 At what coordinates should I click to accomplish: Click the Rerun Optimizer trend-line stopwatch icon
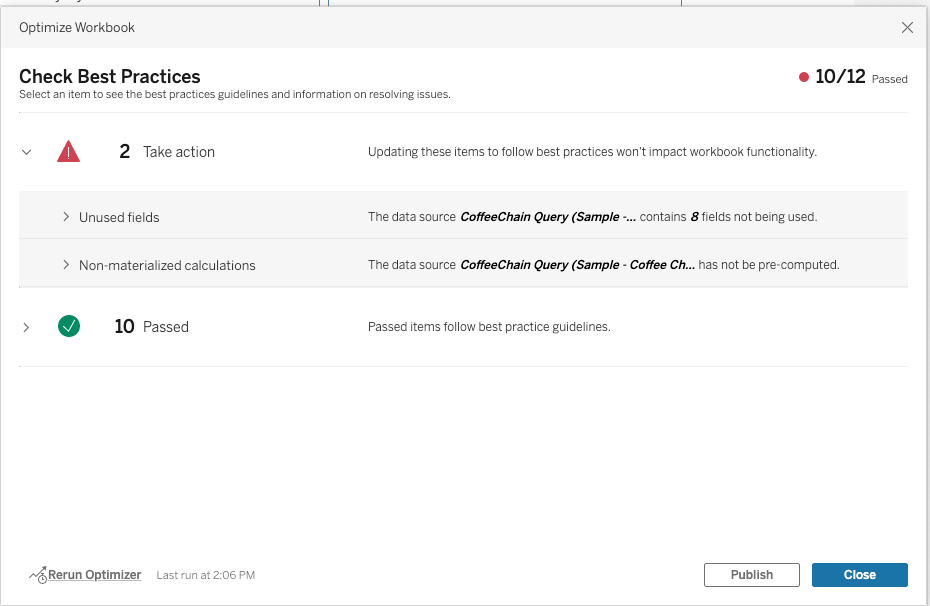click(38, 574)
